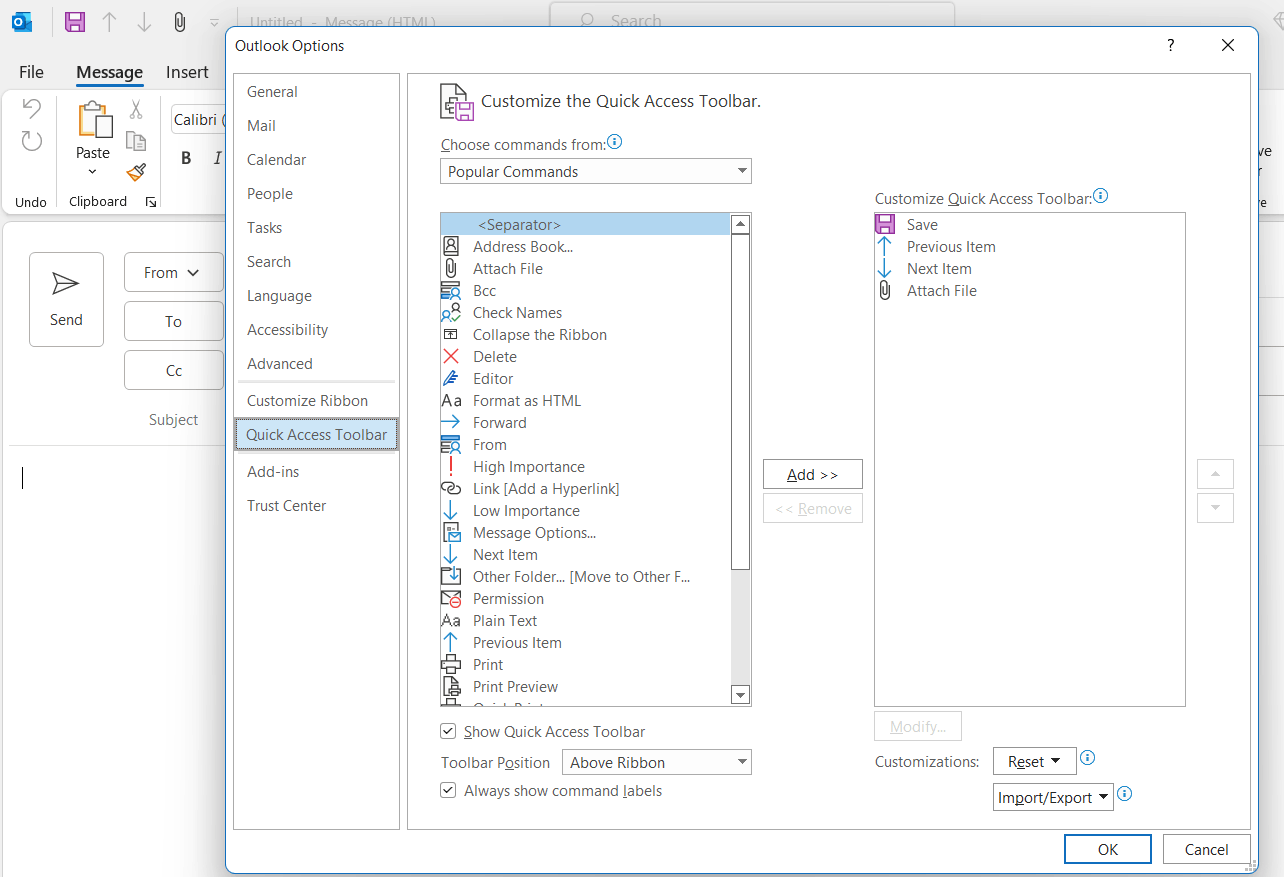
Task: Select the Attach File paperclip in commands list
Action: [451, 268]
